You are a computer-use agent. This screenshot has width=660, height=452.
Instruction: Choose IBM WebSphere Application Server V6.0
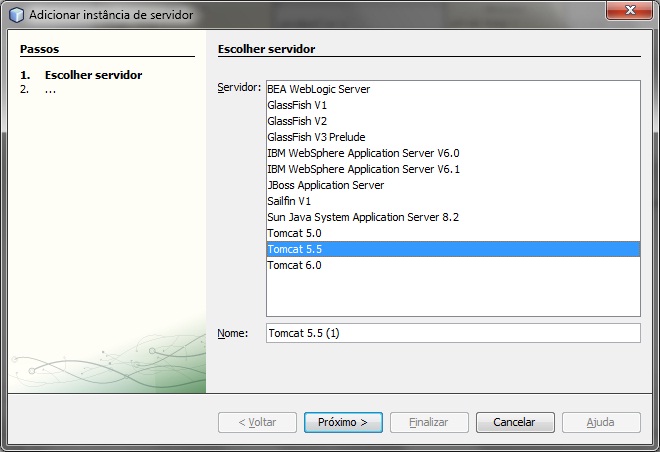453,153
